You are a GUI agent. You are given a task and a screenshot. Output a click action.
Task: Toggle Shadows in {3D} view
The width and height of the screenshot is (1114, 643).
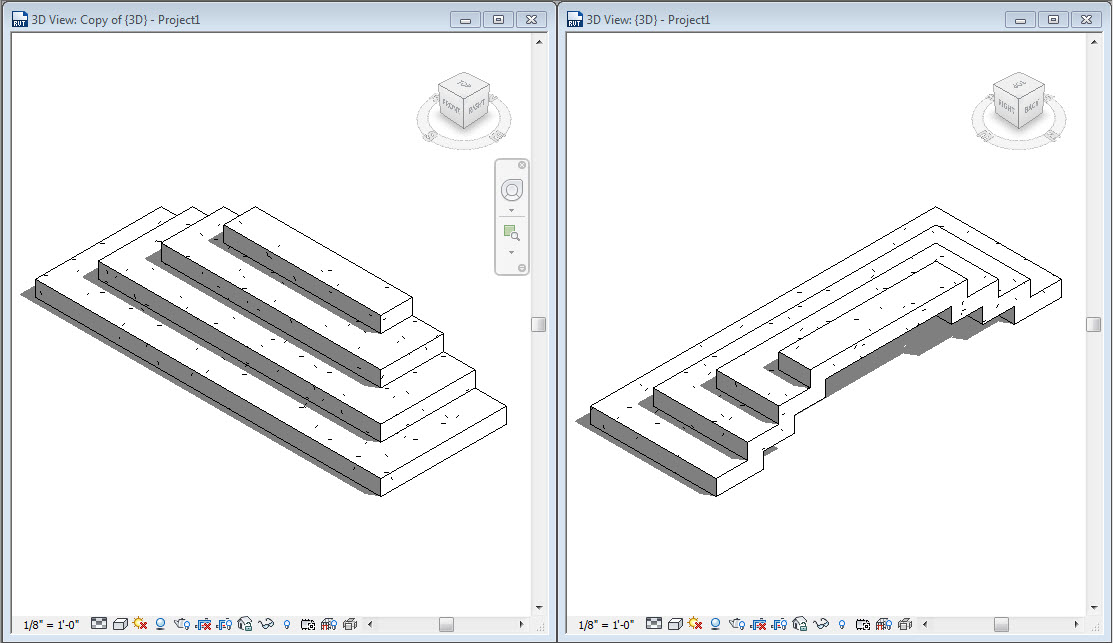[x=715, y=624]
